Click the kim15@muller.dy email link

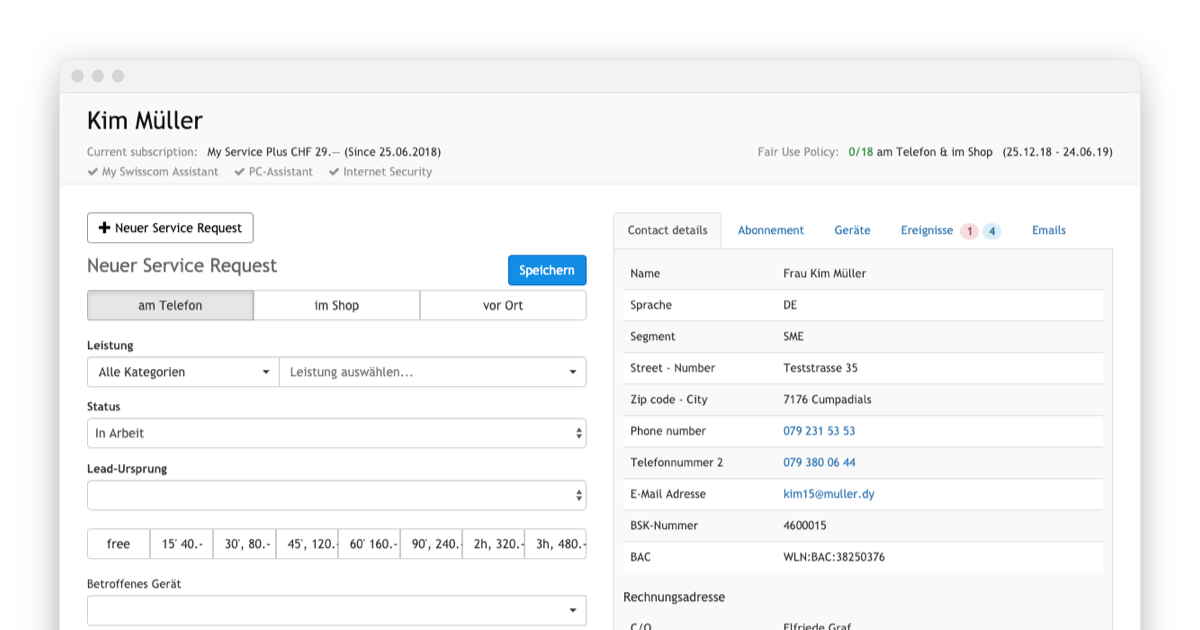(x=828, y=494)
